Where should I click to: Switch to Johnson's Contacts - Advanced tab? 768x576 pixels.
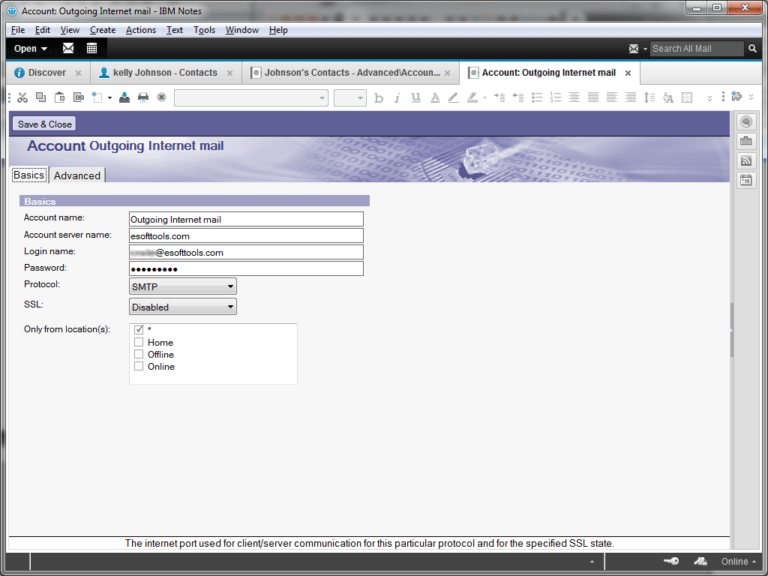352,72
